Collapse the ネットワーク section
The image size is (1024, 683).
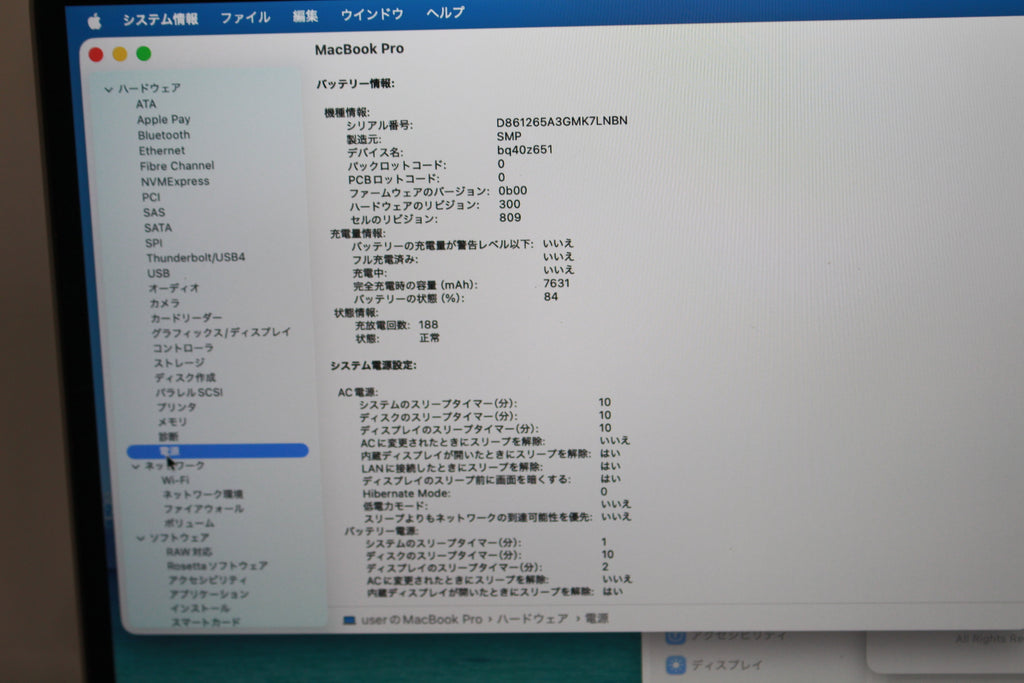click(x=135, y=466)
